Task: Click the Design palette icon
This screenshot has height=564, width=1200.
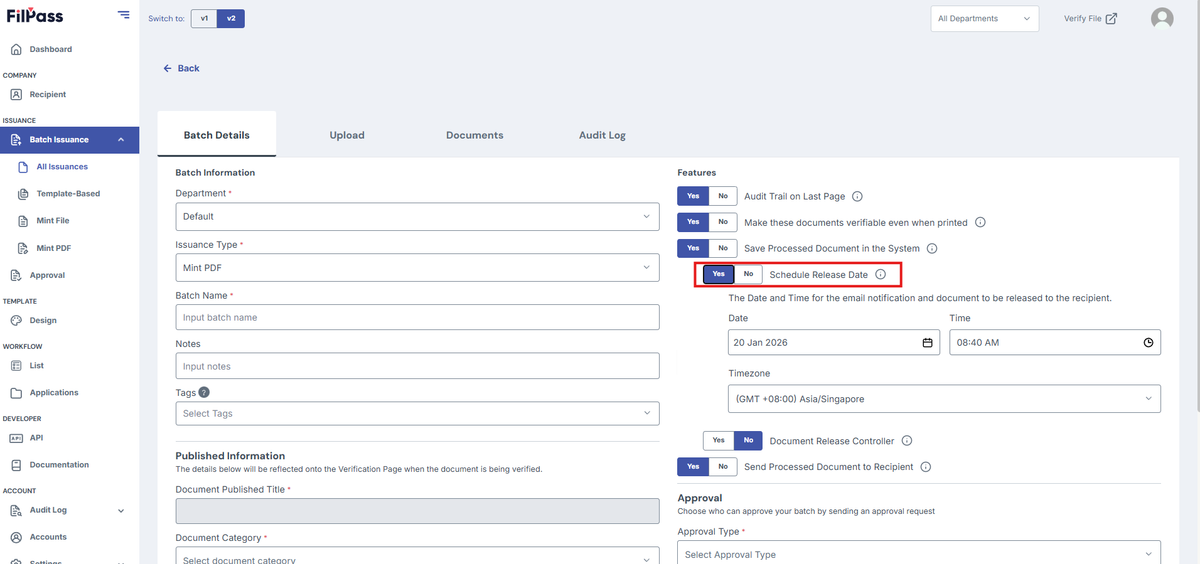Action: (16, 320)
